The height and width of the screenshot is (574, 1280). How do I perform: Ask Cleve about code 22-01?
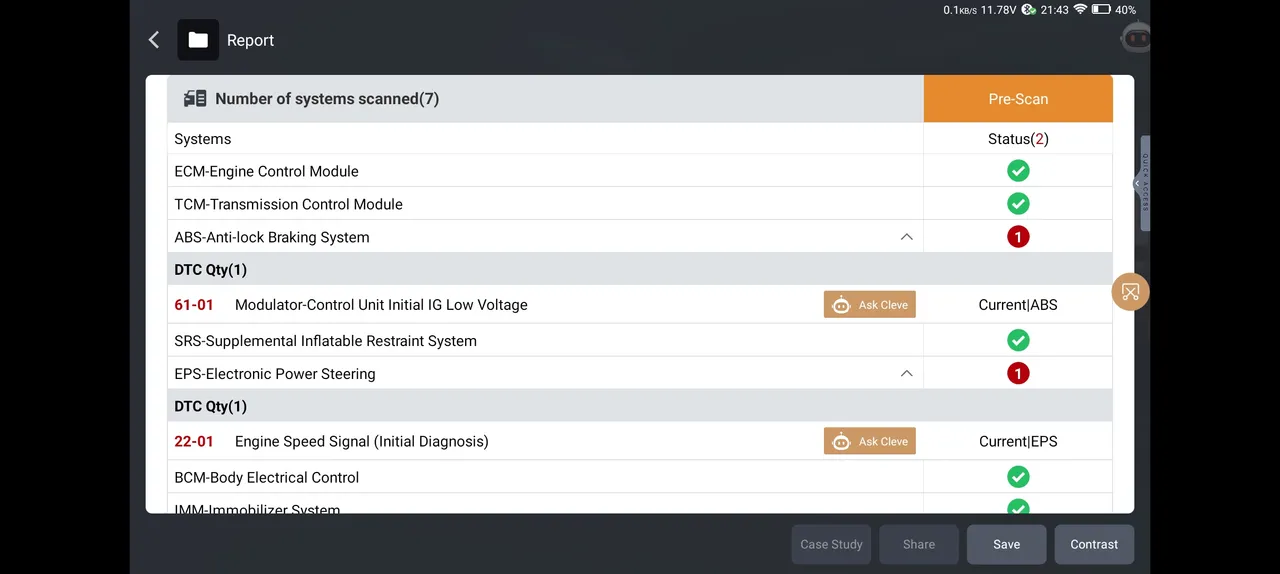click(870, 441)
